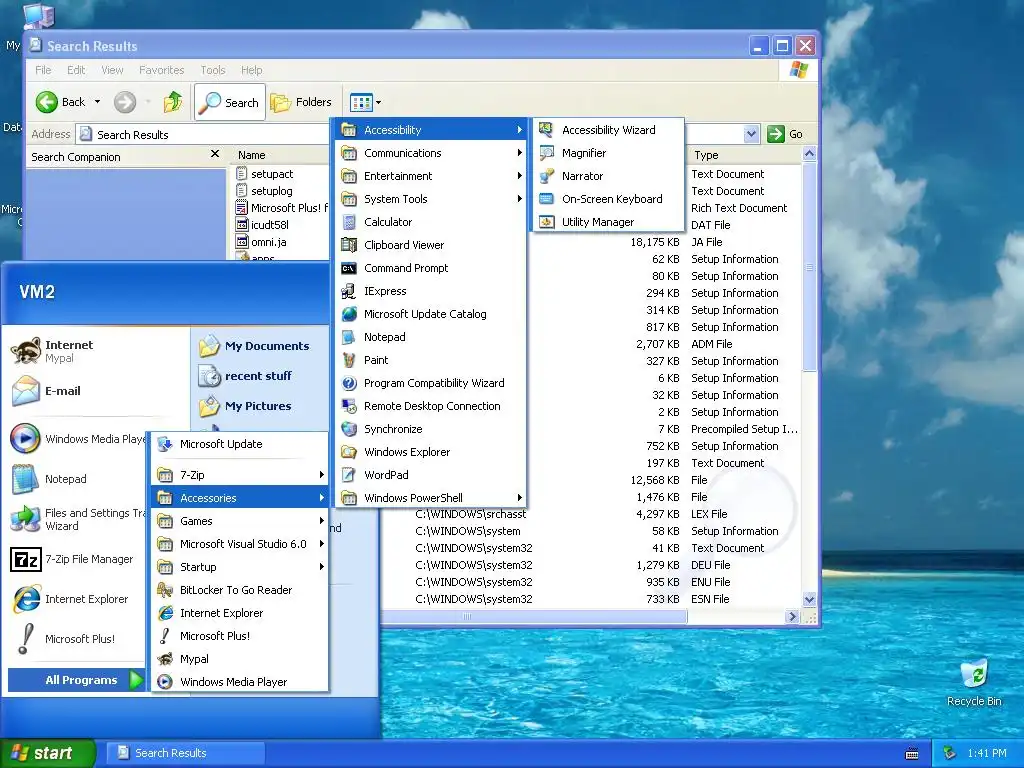Expand Microsoft Visual Studio 6.0 folder

click(240, 544)
